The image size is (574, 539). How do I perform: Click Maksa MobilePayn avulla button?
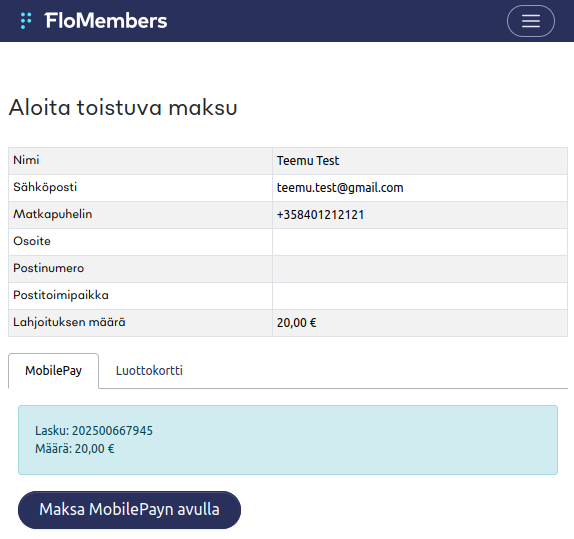pyautogui.click(x=129, y=510)
